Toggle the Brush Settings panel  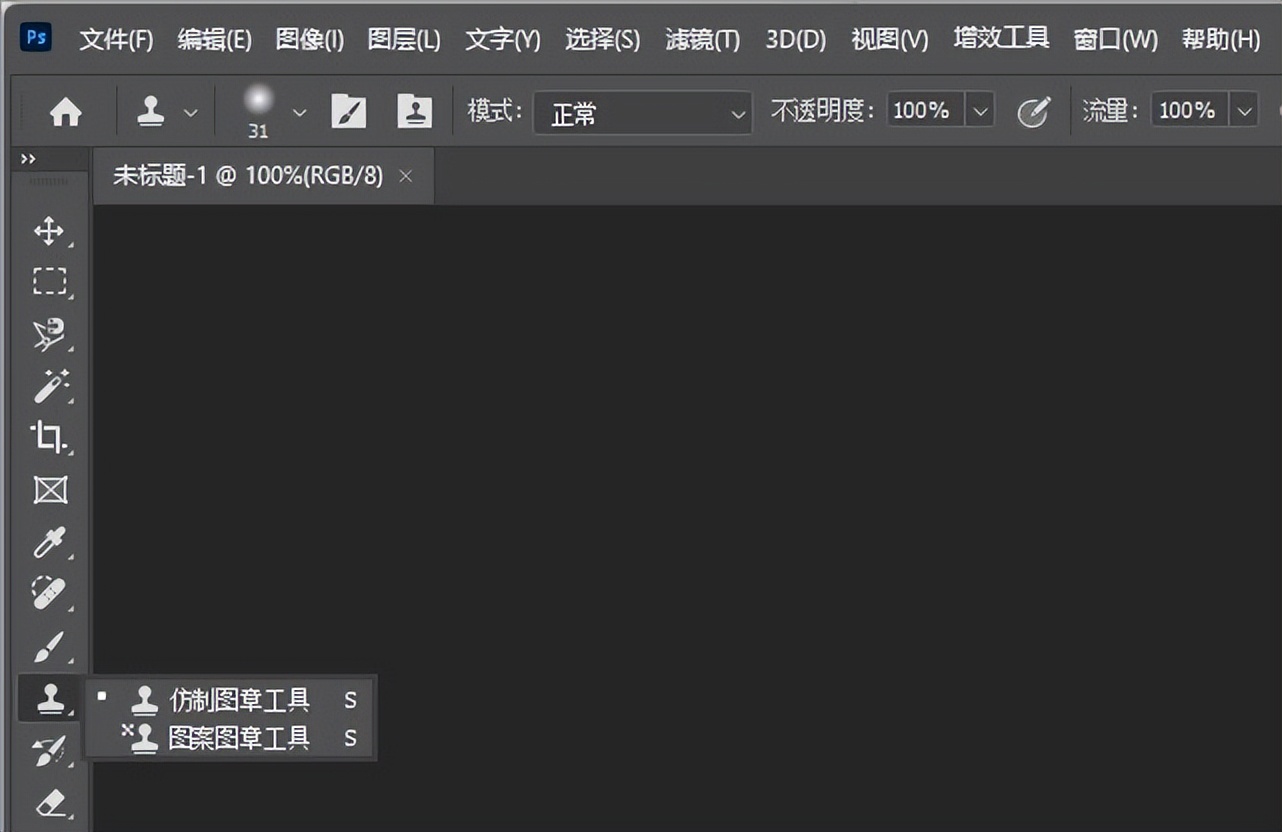coord(348,111)
